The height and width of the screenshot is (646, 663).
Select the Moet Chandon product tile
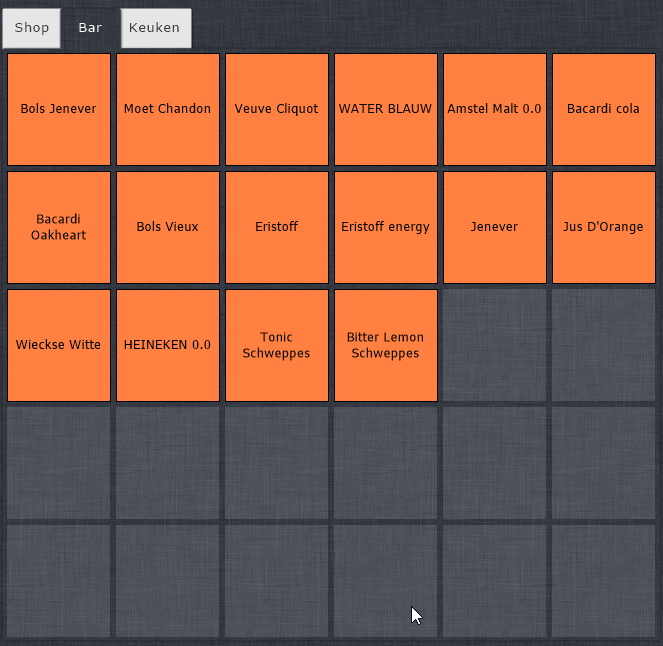point(168,109)
